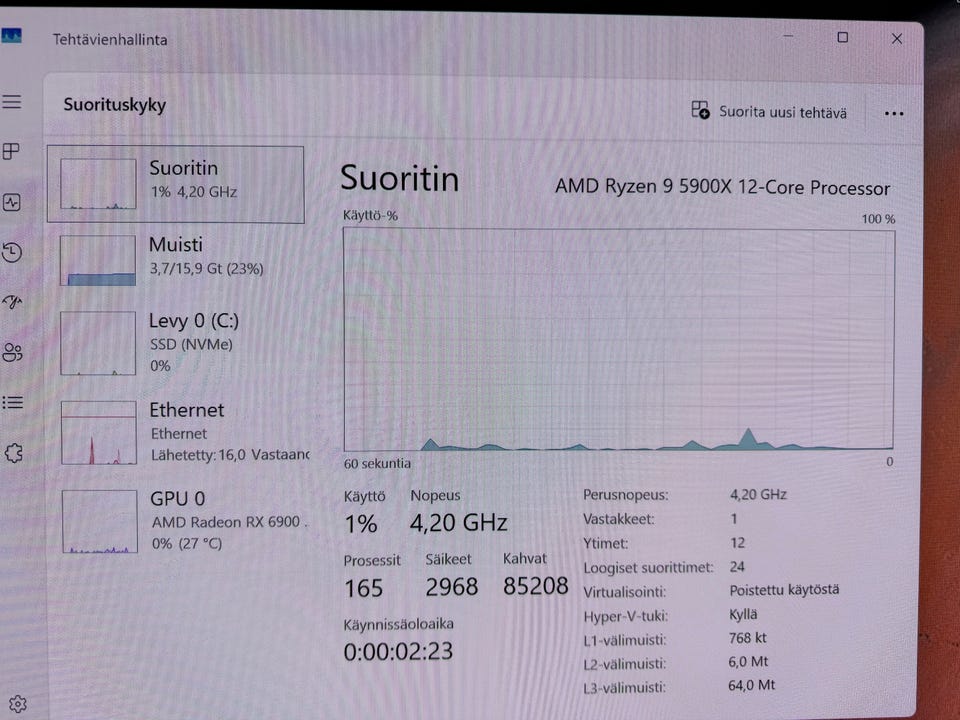This screenshot has height=720, width=960.
Task: Click the AMD Ryzen 9 5900X processor name
Action: [722, 187]
